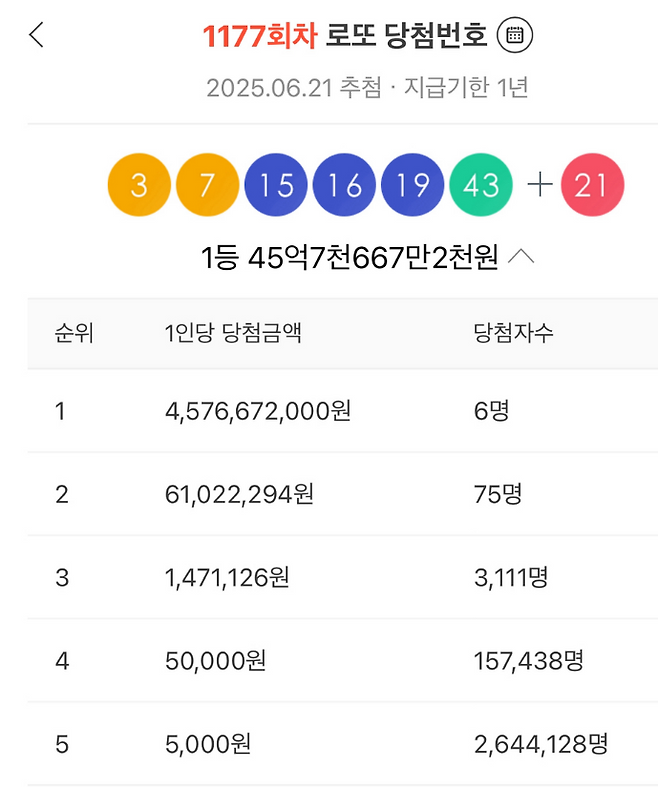Select the blue ball number 15
658x787 pixels.
point(276,185)
